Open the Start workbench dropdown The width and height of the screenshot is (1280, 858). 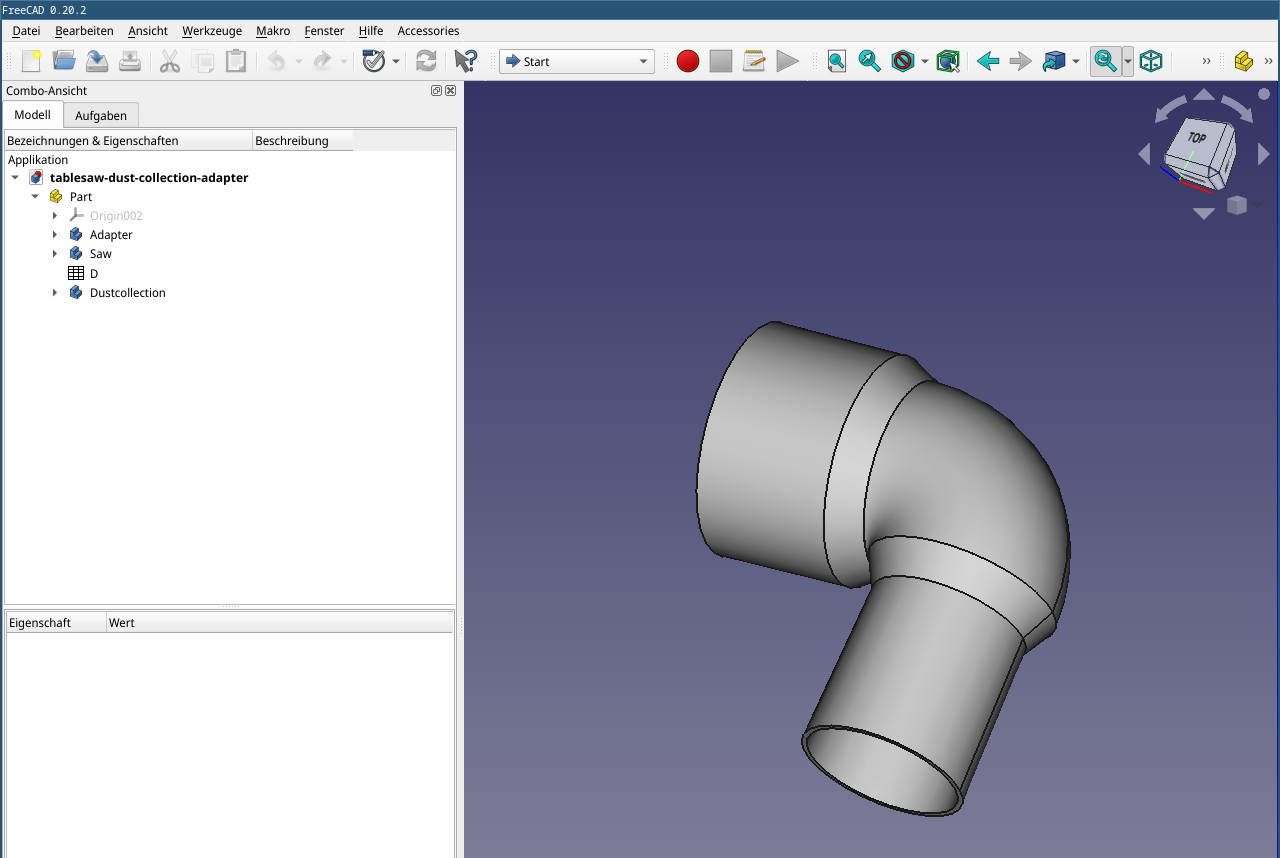point(577,61)
